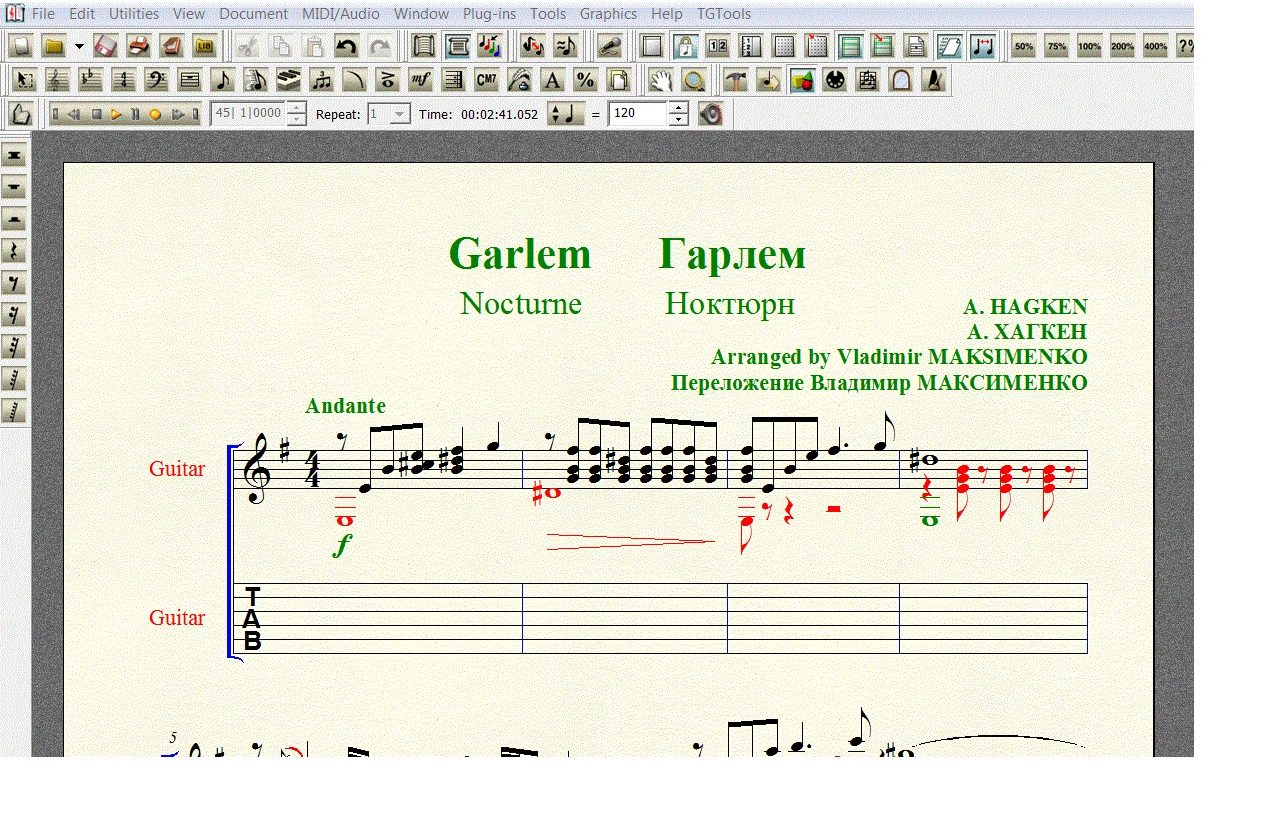Image resolution: width=1274 pixels, height=817 pixels.
Task: Select the Time Signature tool
Action: [x=123, y=81]
